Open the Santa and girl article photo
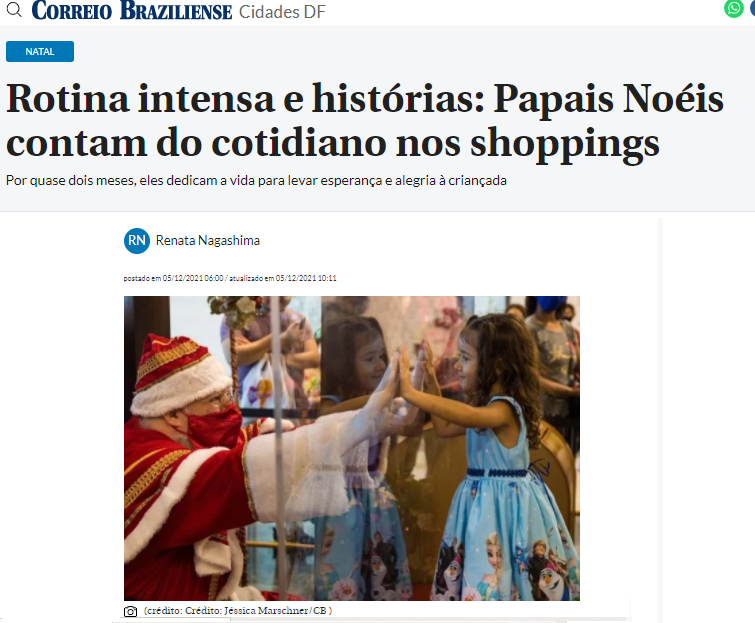This screenshot has width=755, height=623. pyautogui.click(x=352, y=448)
